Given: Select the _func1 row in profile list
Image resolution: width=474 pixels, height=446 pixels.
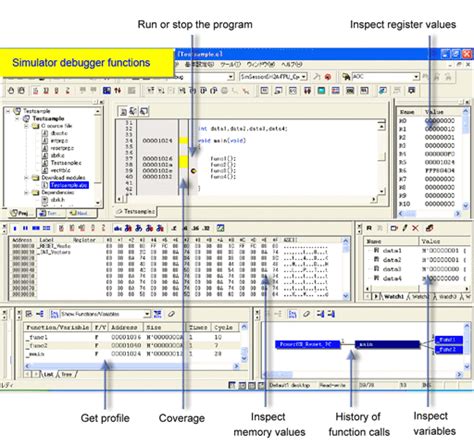Looking at the screenshot, I should pos(132,337).
